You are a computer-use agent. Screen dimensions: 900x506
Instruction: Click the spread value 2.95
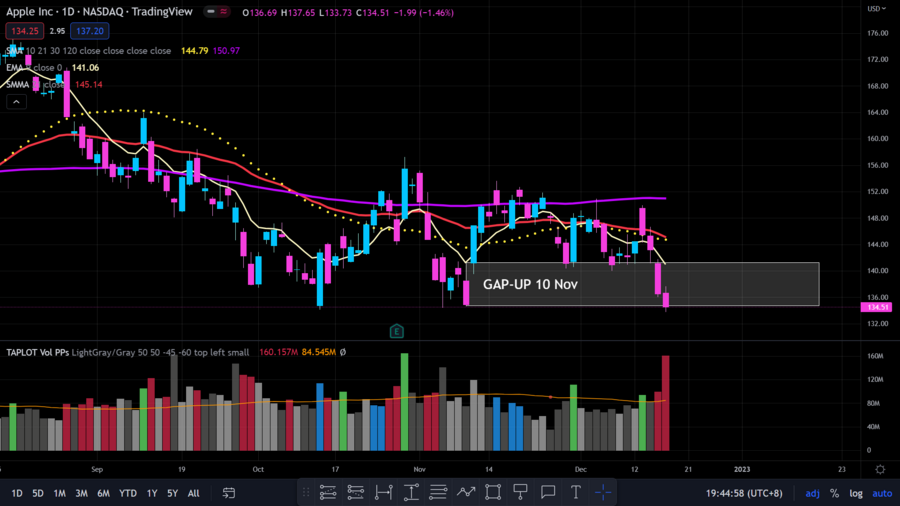57,31
